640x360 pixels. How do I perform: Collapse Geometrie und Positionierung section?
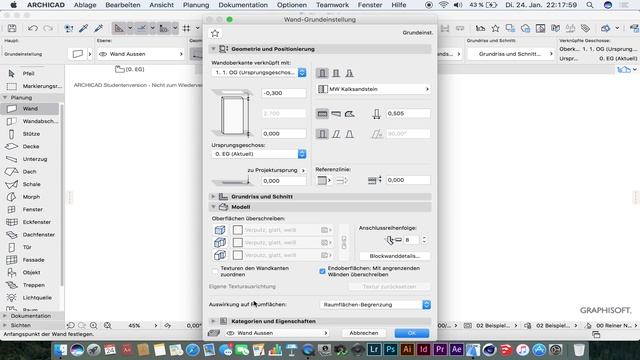click(213, 49)
